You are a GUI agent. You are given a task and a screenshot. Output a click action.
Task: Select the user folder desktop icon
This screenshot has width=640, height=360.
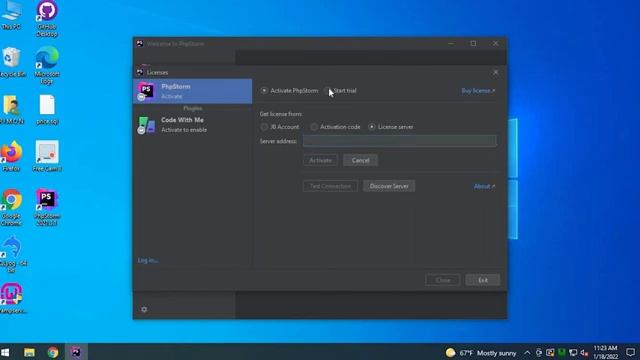tap(12, 109)
